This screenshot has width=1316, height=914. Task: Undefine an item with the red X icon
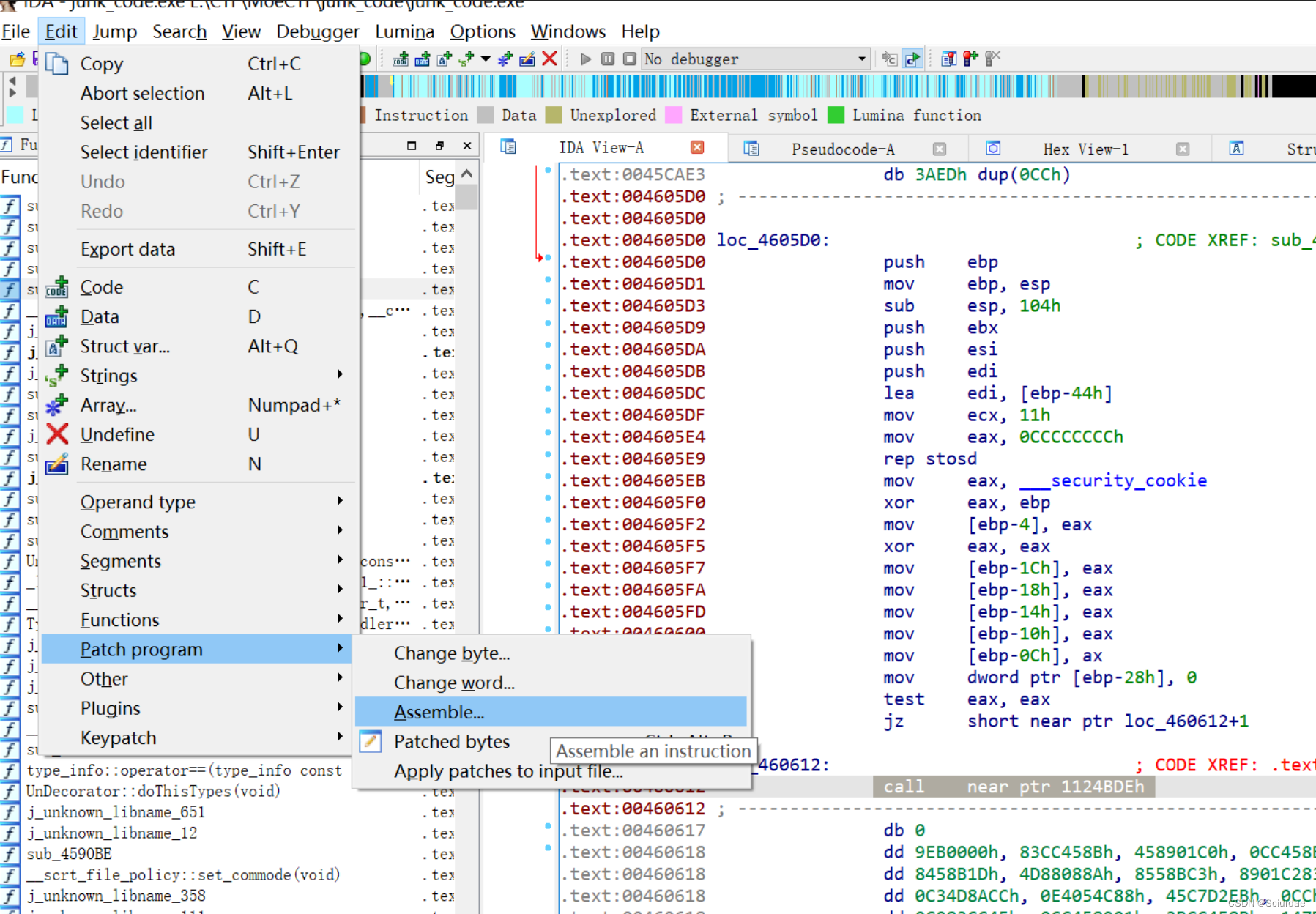pyautogui.click(x=549, y=59)
